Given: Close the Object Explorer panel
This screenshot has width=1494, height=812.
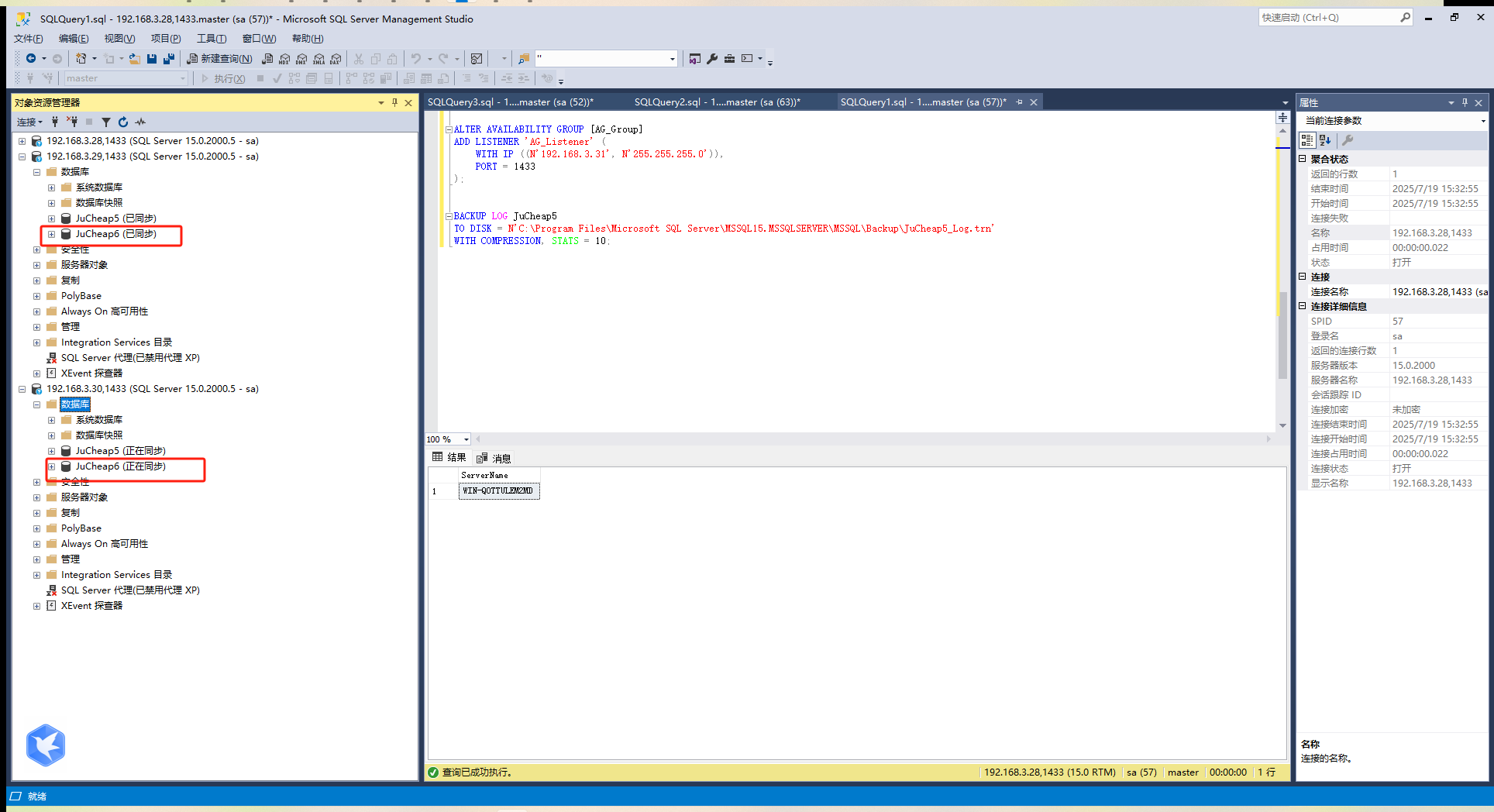Looking at the screenshot, I should pos(408,102).
